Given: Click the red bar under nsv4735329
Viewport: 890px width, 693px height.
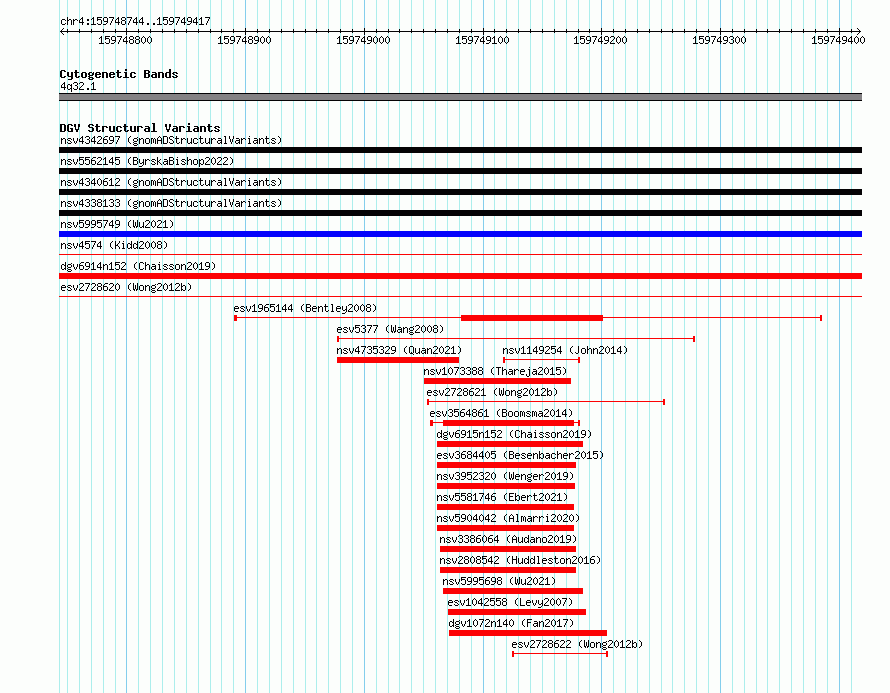Looking at the screenshot, I should click(398, 360).
